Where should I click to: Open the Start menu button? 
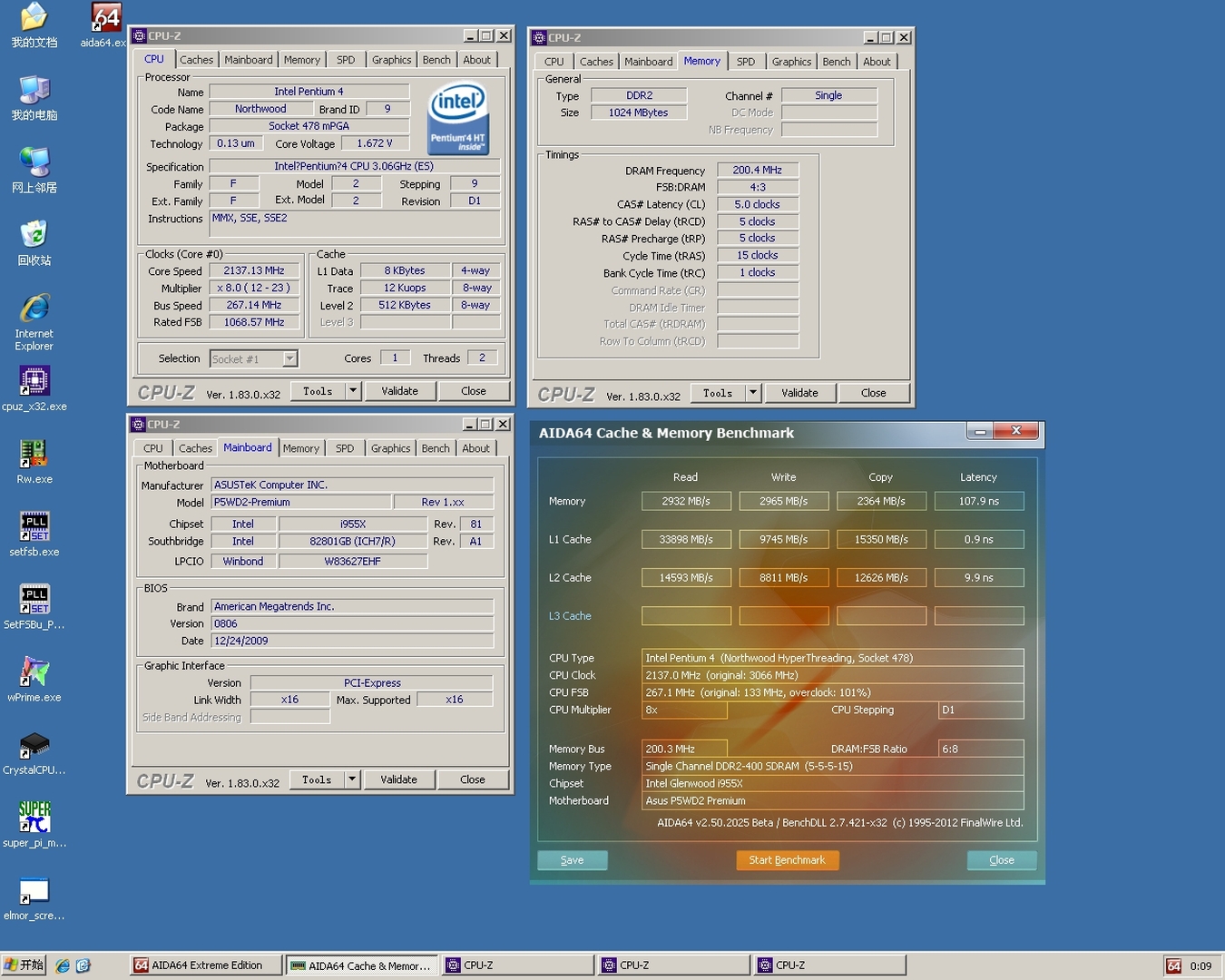click(x=24, y=965)
